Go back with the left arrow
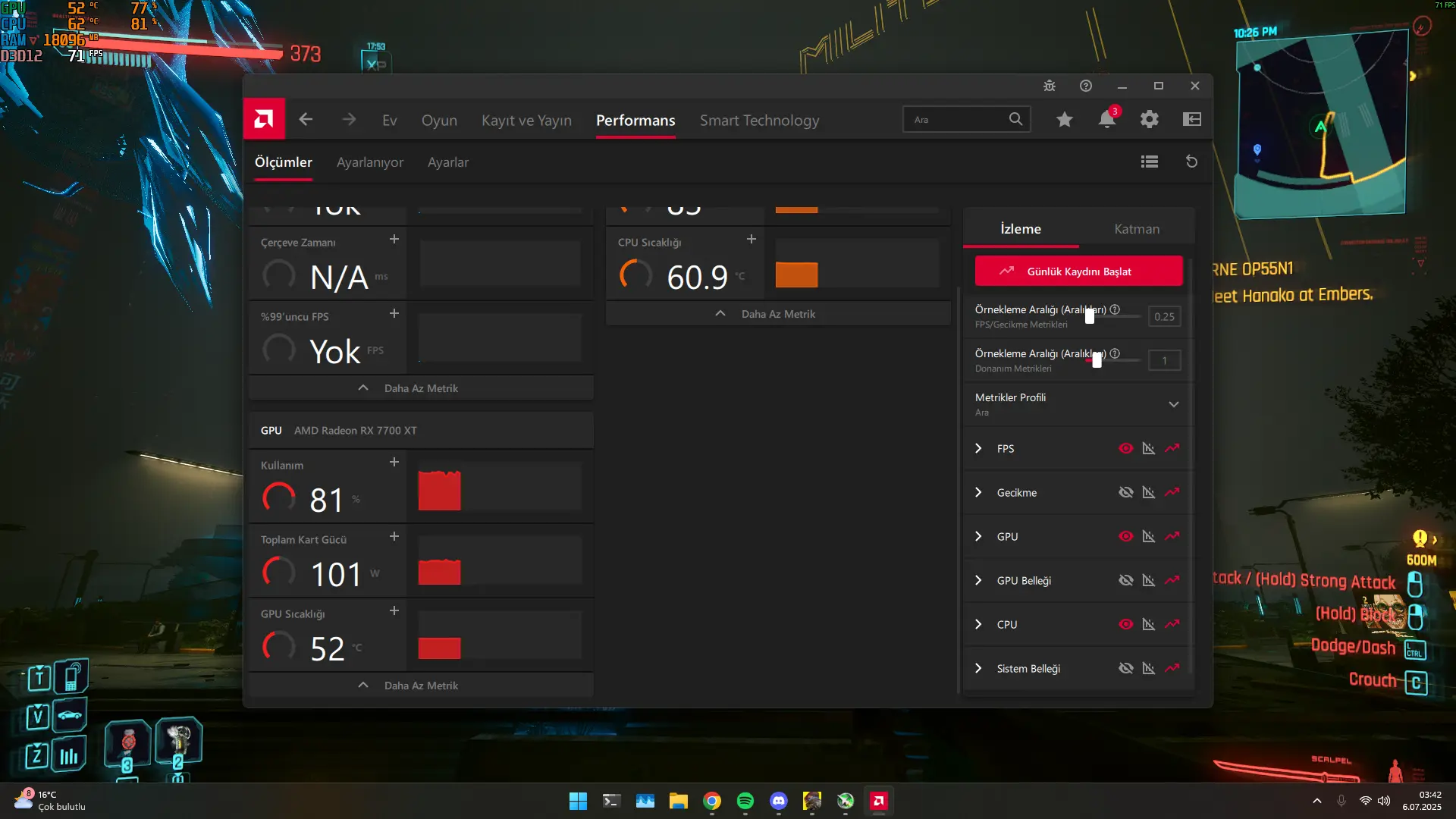Screen dimensions: 1456x819 306,120
